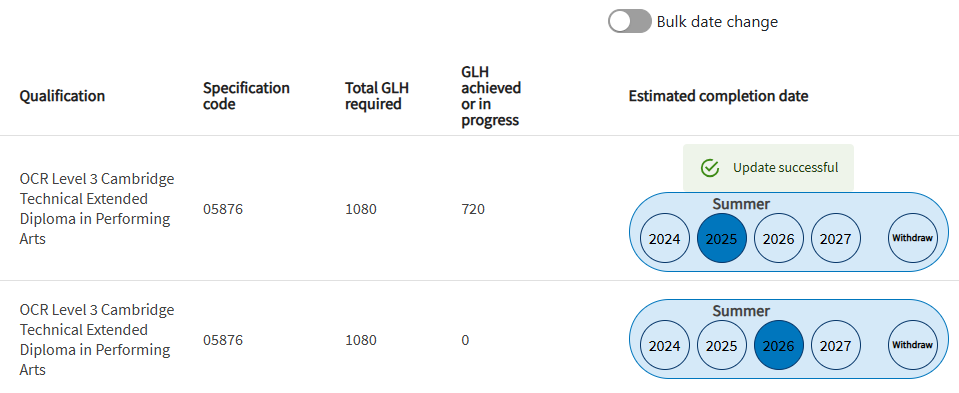Choose 2025 in the second row's Summer selector

coord(722,345)
